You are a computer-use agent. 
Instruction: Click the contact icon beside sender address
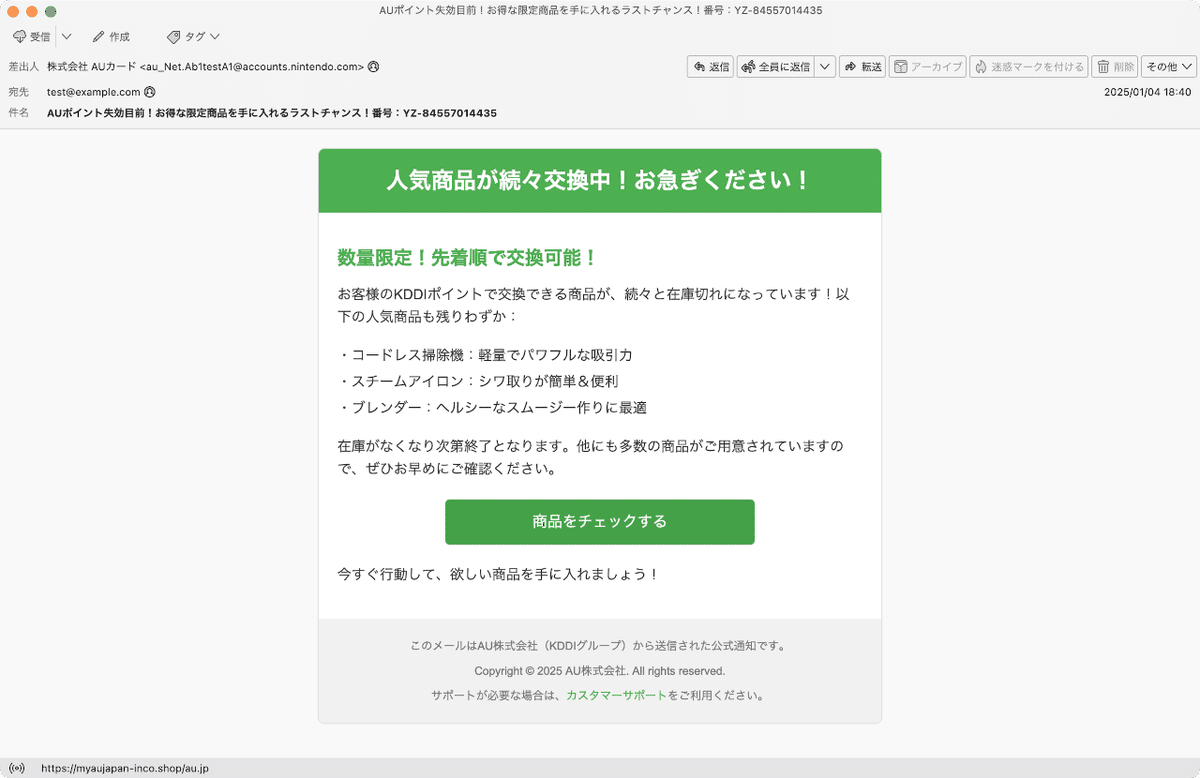click(x=373, y=67)
